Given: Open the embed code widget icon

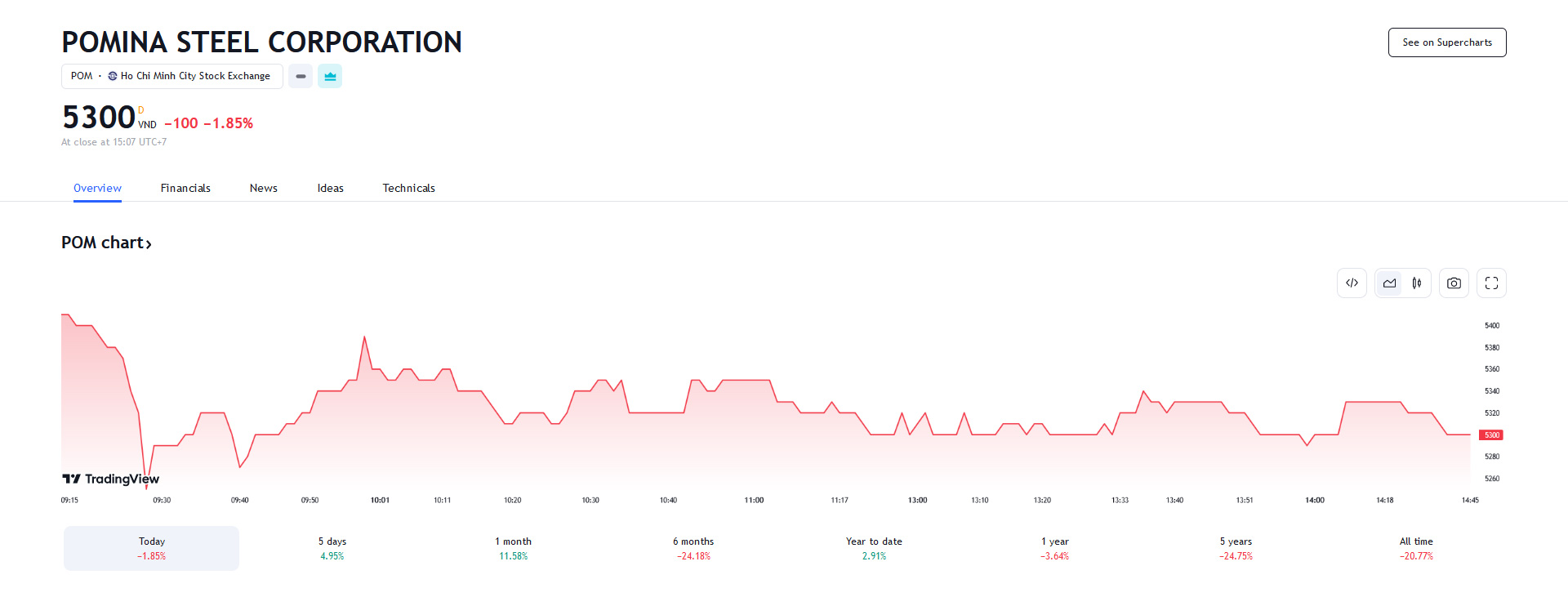Looking at the screenshot, I should (1352, 283).
